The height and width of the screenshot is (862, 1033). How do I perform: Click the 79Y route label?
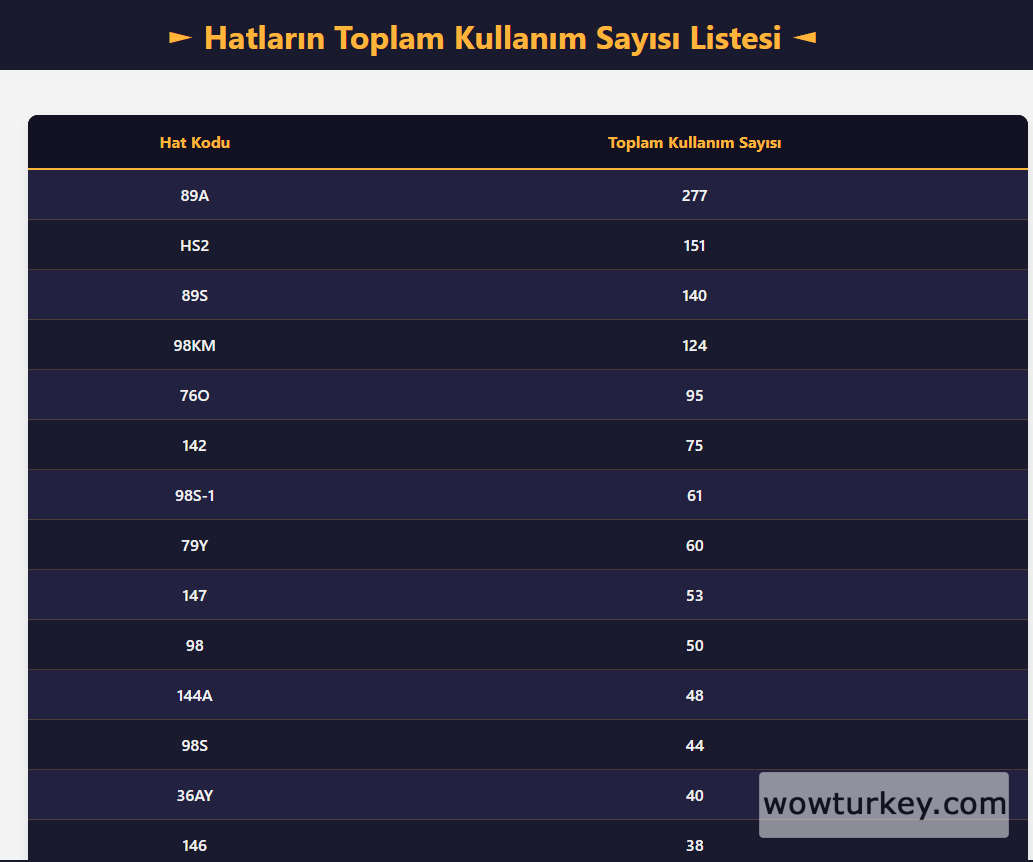click(x=194, y=545)
